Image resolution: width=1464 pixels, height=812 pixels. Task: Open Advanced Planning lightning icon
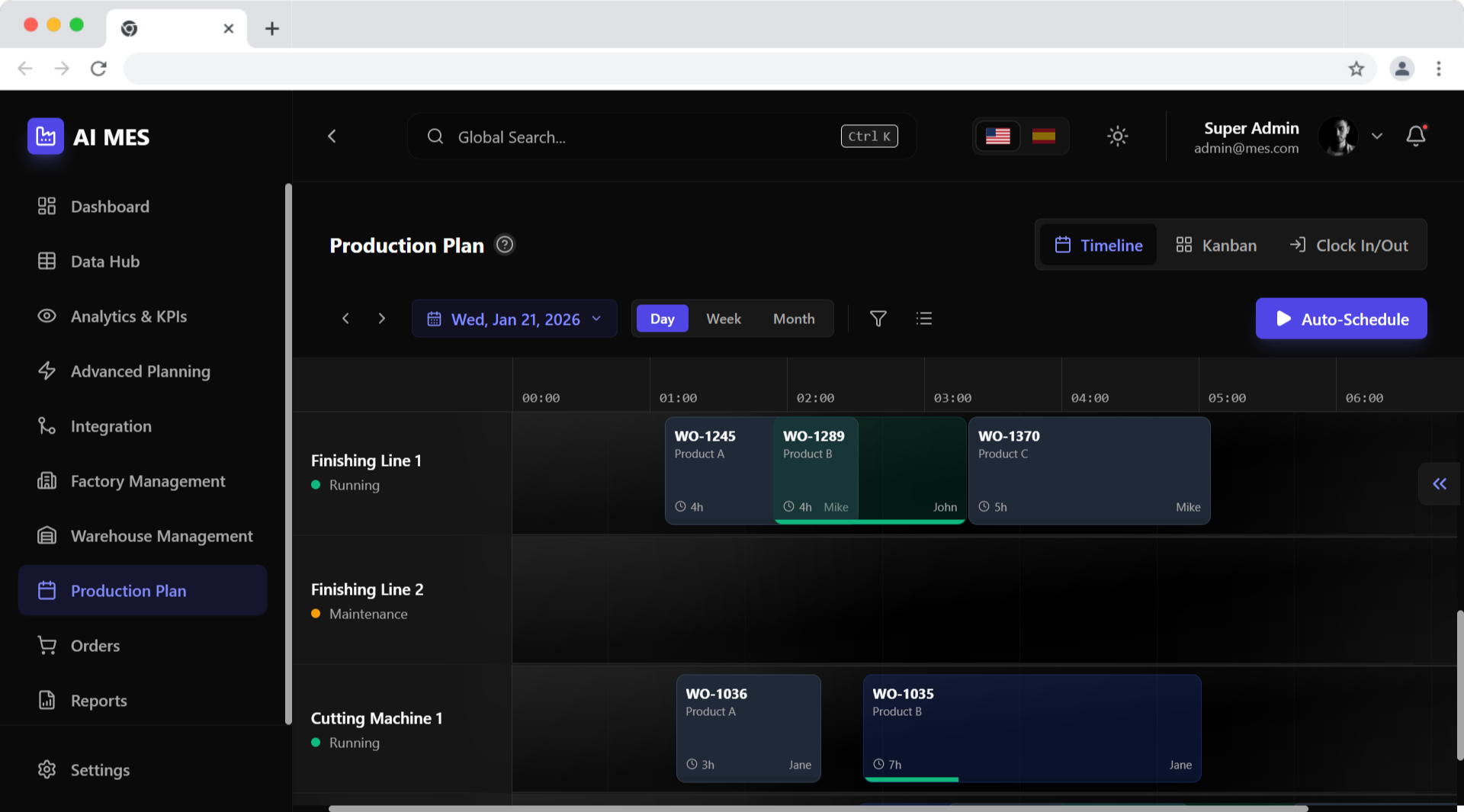pos(47,371)
